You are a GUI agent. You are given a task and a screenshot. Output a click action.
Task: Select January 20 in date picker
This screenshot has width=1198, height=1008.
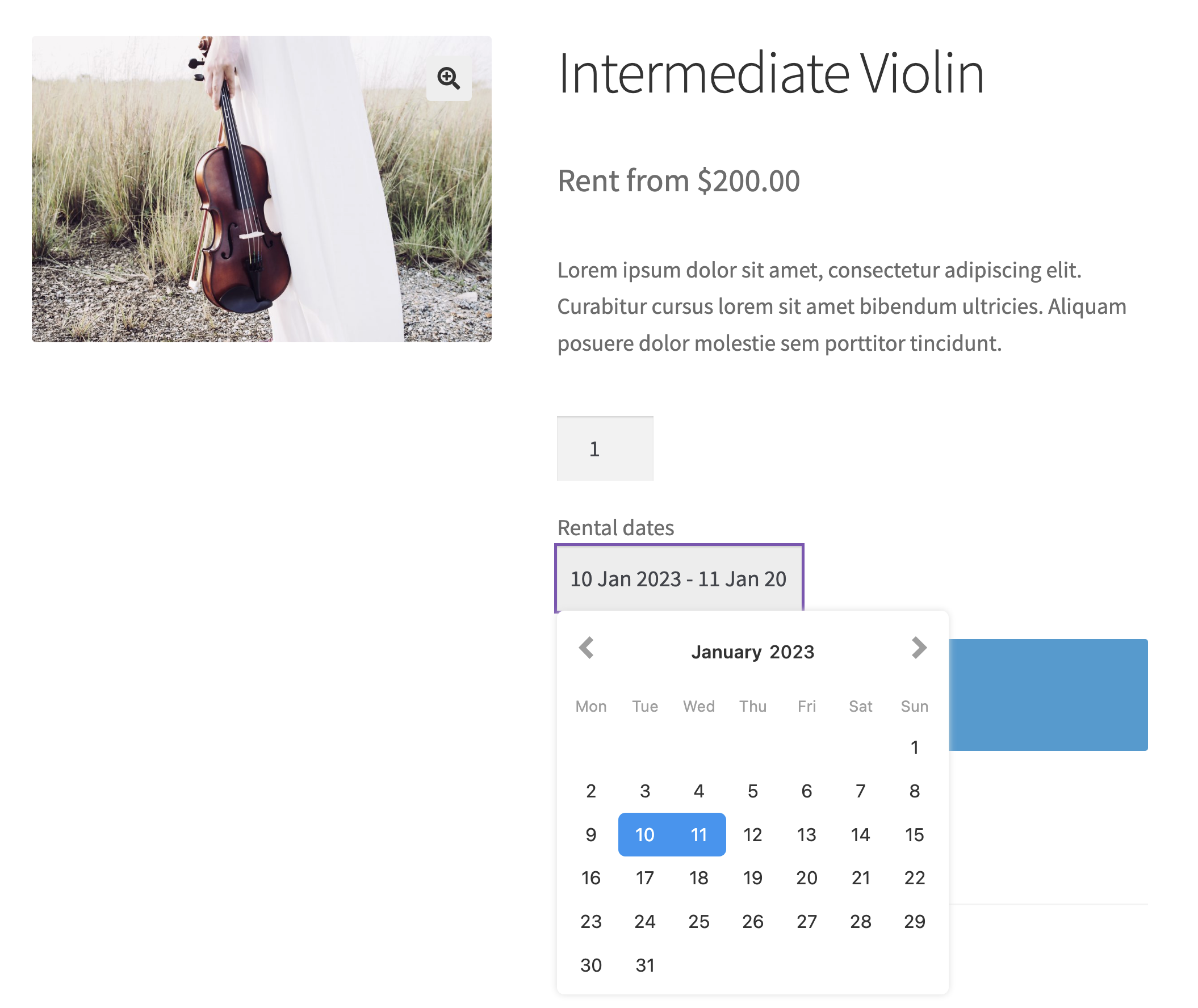pyautogui.click(x=806, y=877)
